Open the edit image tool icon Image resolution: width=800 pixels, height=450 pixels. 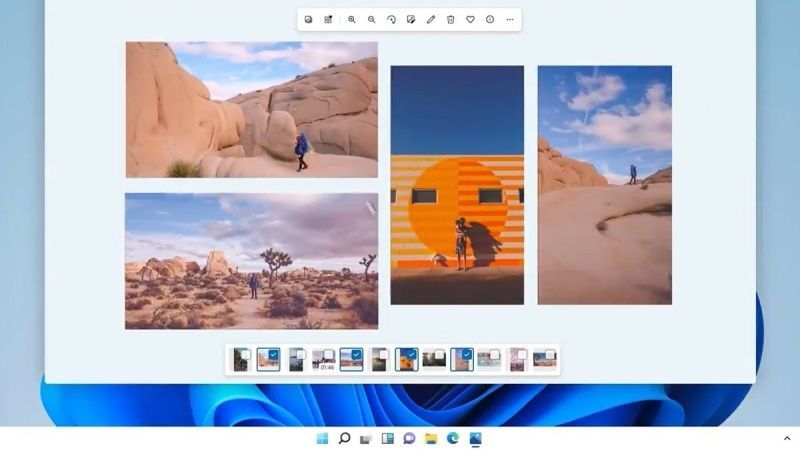pos(411,19)
